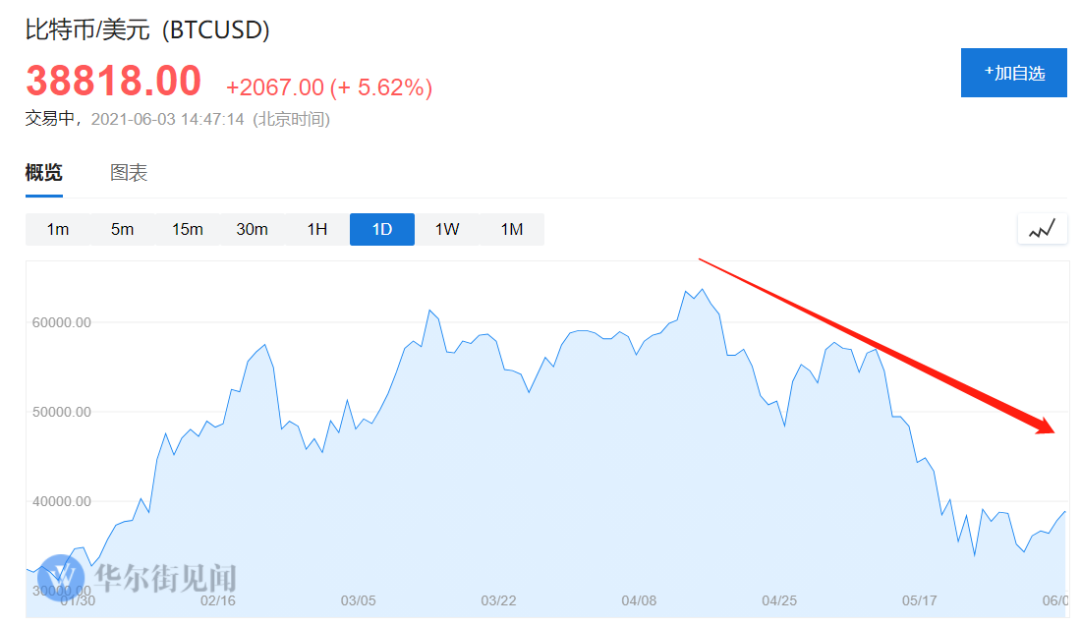The height and width of the screenshot is (626, 1080).
Task: Click the 60000.00 price axis label
Action: (62, 323)
